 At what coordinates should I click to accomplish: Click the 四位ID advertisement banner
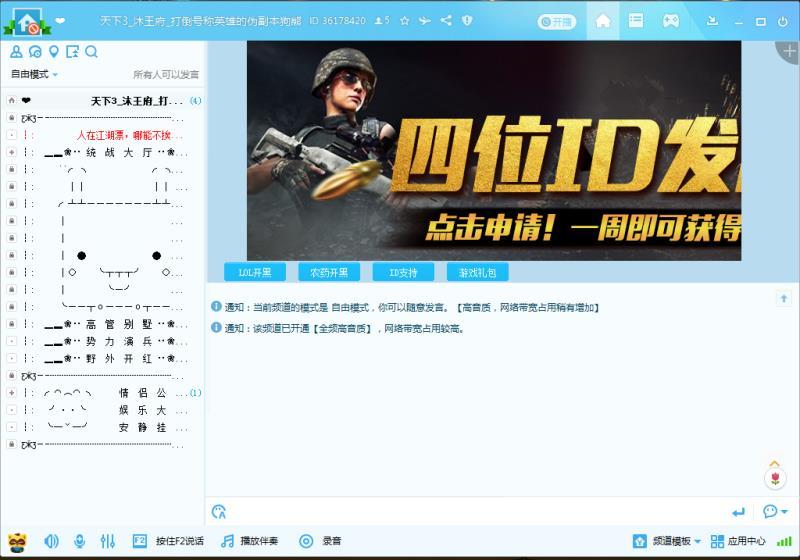click(x=494, y=150)
